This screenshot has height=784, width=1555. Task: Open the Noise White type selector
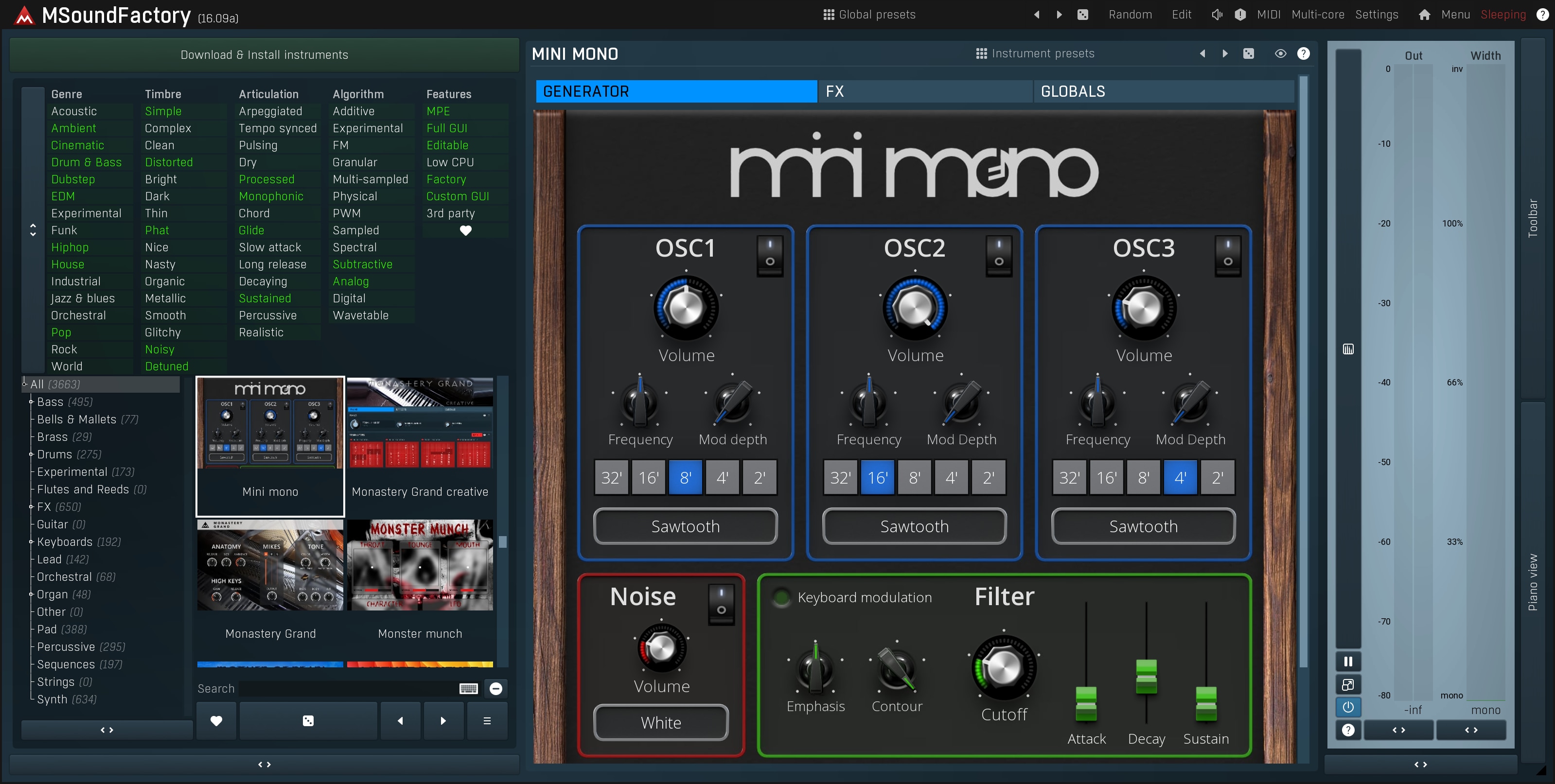[x=661, y=722]
